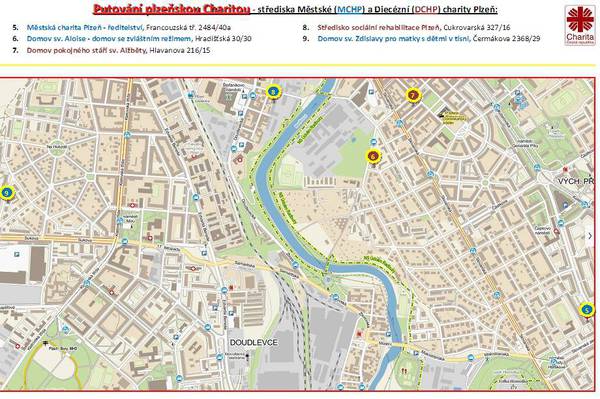Click the yellow divider line under the legend
The width and height of the screenshot is (600, 399).
click(298, 65)
